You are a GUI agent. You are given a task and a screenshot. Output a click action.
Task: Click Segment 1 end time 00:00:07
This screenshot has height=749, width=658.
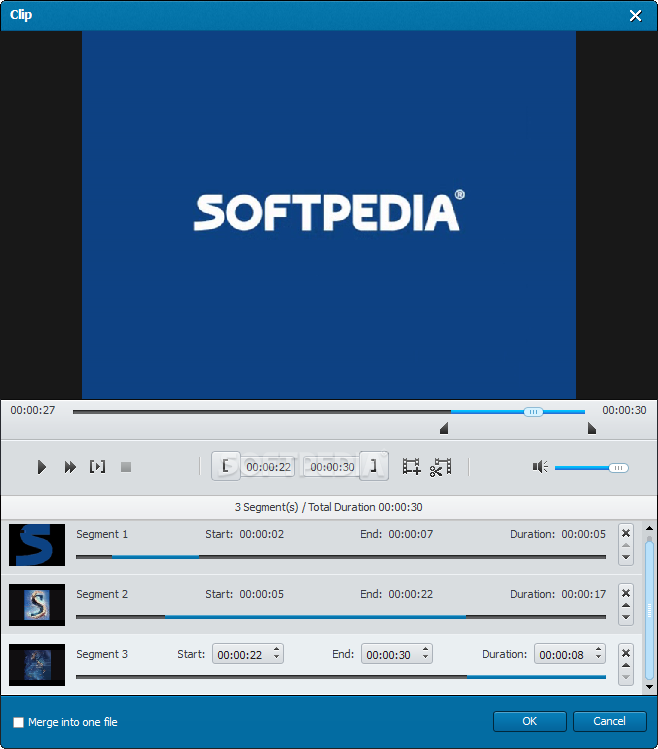(410, 534)
